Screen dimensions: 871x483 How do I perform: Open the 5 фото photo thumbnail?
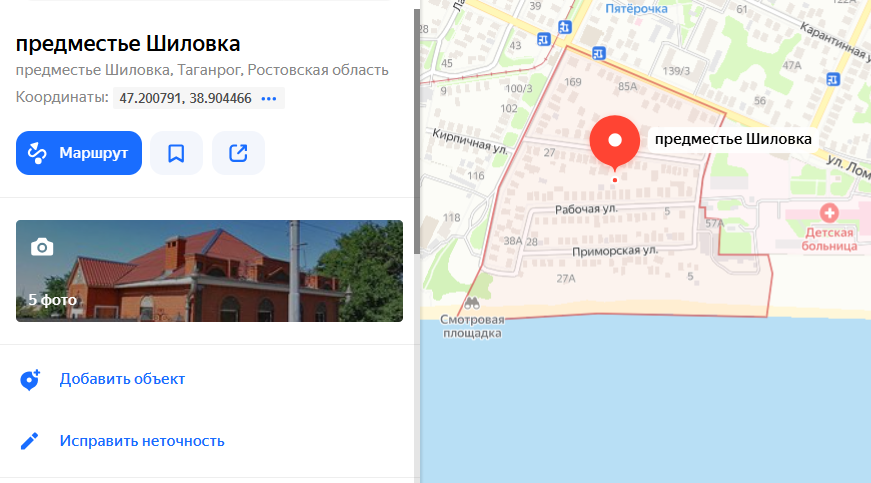click(209, 271)
